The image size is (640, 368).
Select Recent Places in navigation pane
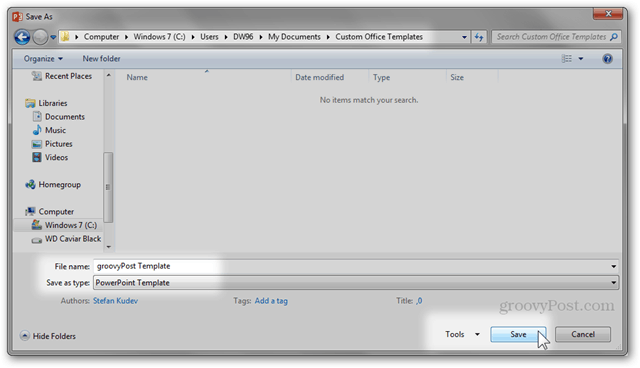(62, 76)
